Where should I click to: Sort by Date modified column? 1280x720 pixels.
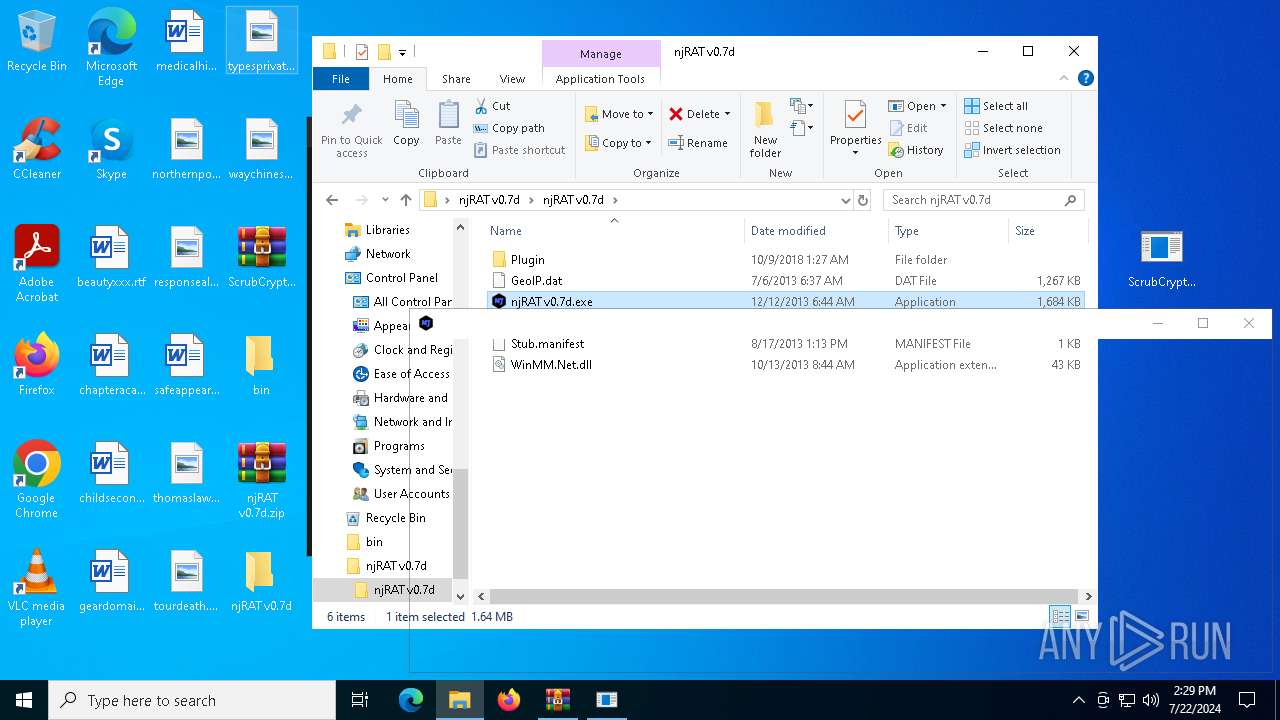(816, 230)
